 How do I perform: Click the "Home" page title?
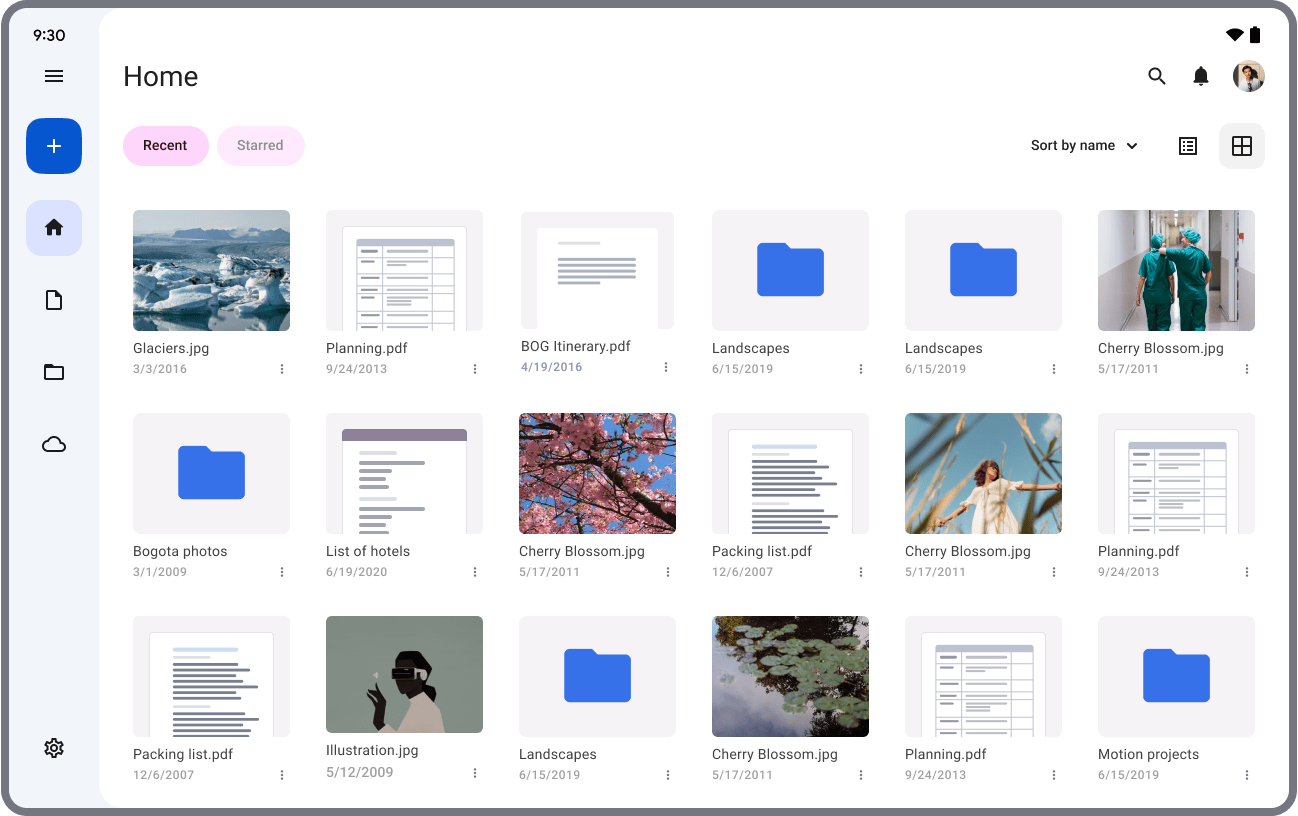161,77
